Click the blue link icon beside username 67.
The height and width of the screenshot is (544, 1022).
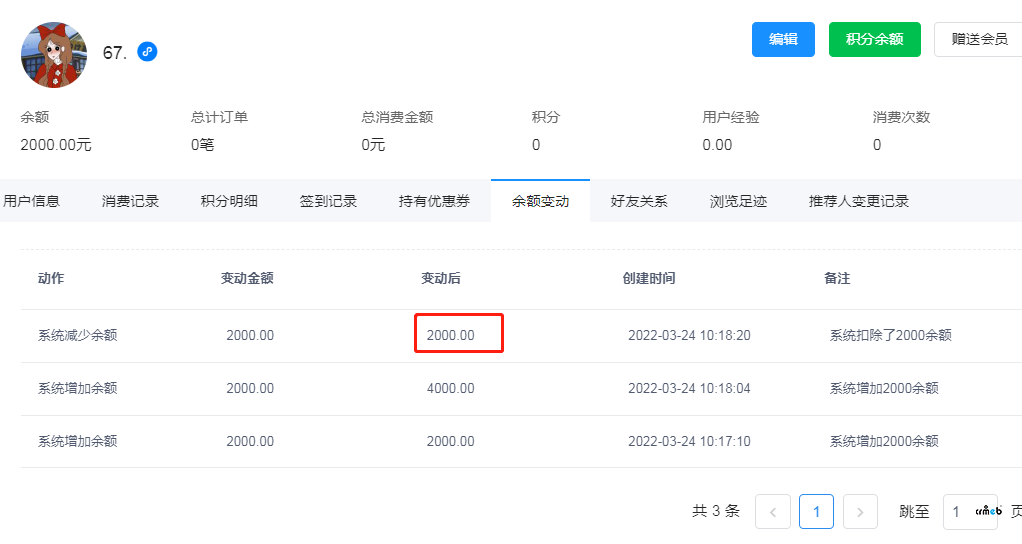tap(147, 51)
